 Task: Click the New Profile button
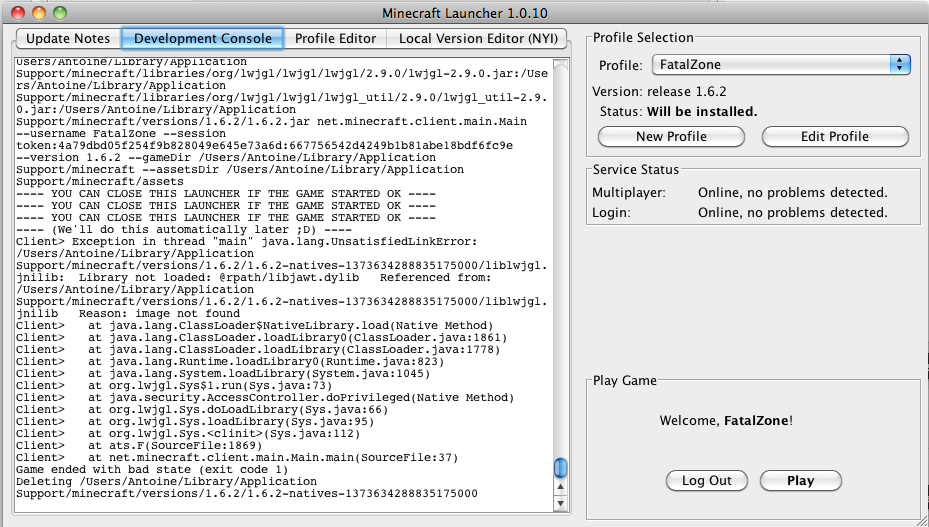click(x=671, y=136)
